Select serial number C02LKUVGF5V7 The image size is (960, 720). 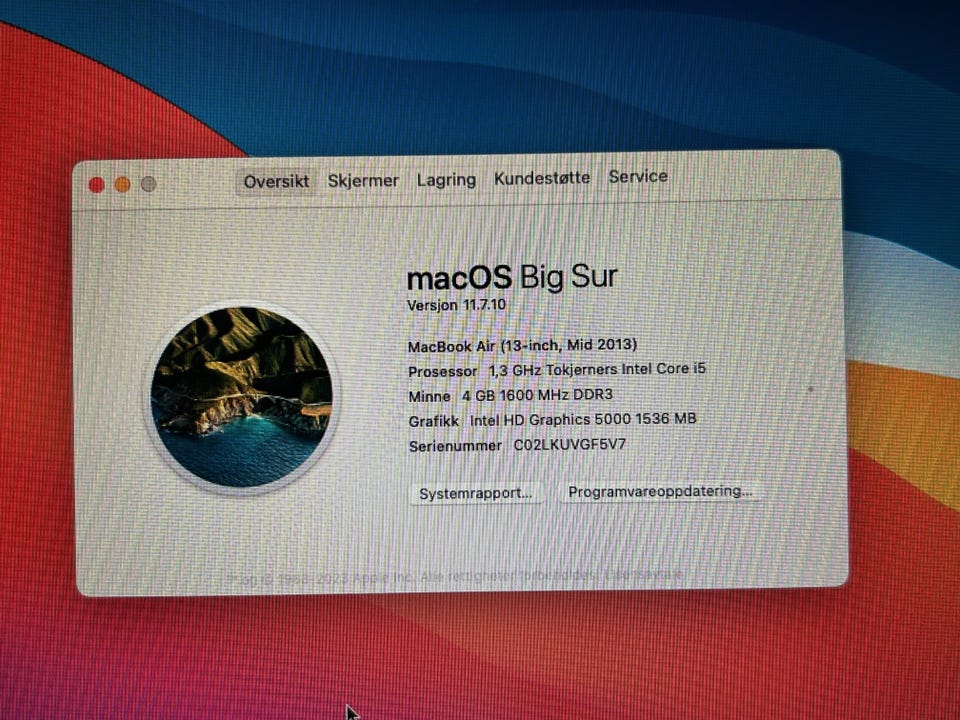click(x=569, y=444)
